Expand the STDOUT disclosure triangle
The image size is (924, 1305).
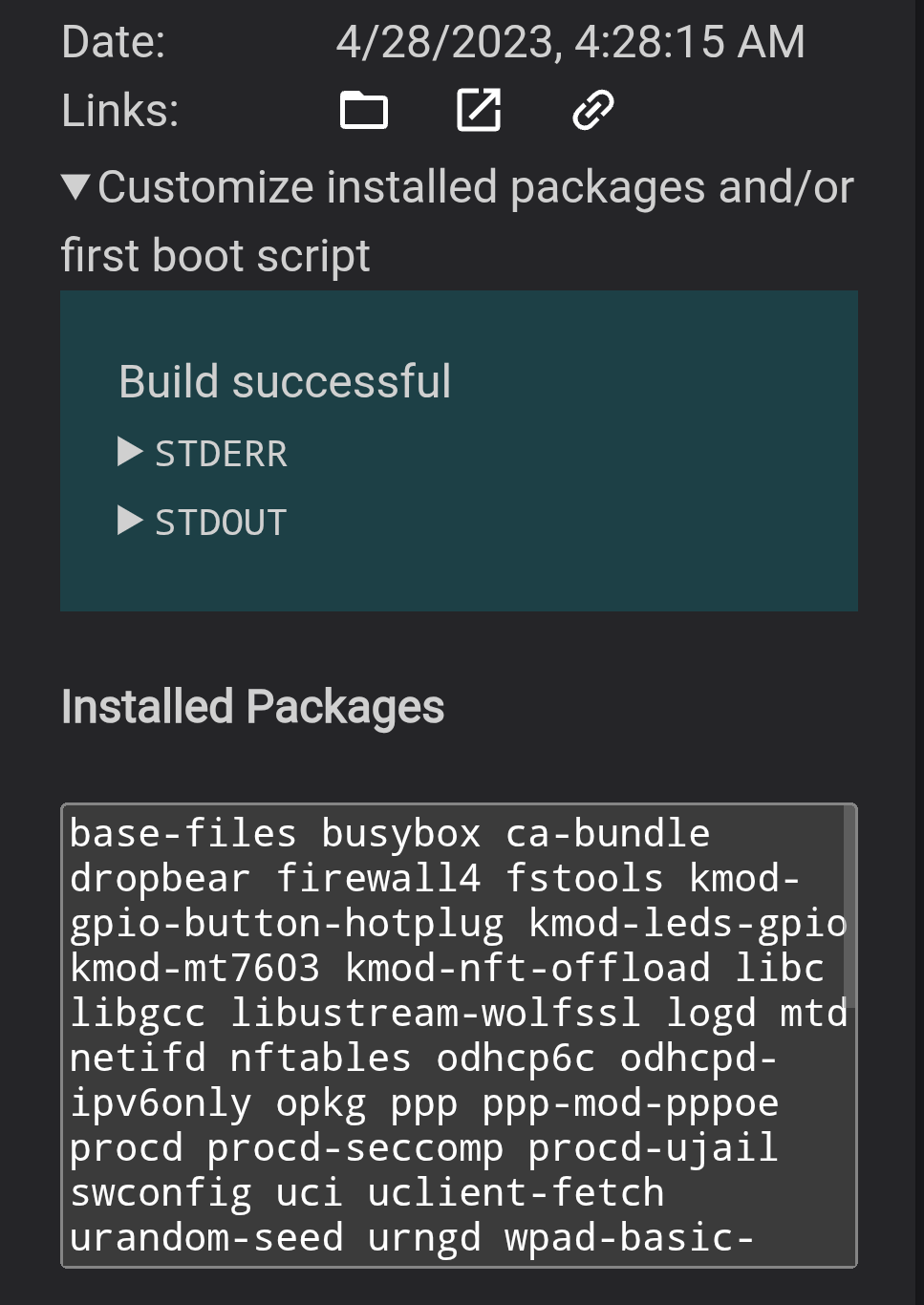tap(130, 521)
